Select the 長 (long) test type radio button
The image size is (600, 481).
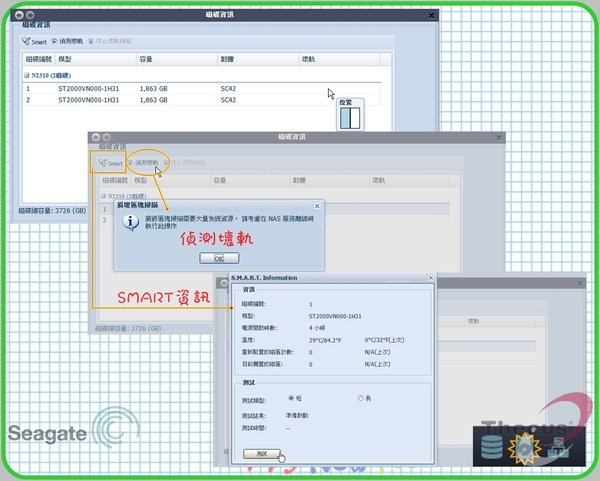pos(361,397)
